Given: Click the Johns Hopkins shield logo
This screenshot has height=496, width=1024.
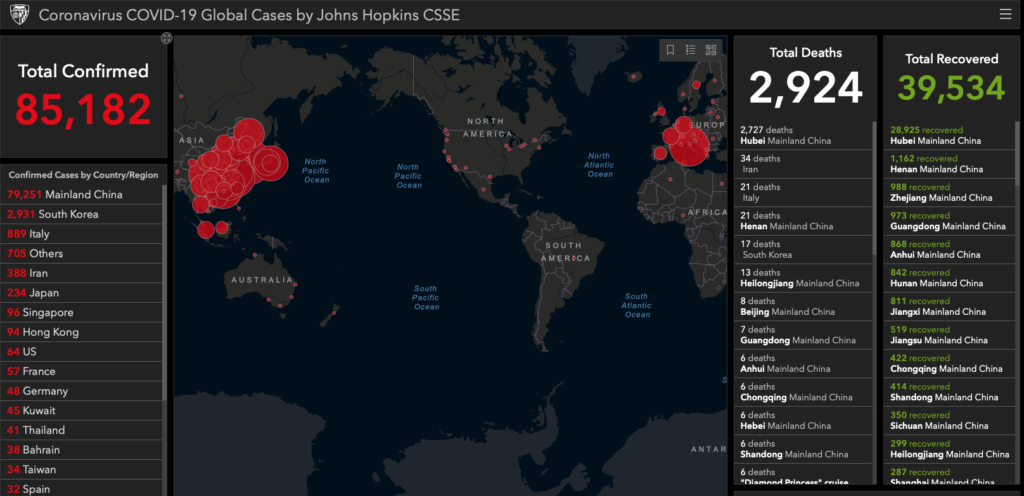Looking at the screenshot, I should click(x=17, y=15).
